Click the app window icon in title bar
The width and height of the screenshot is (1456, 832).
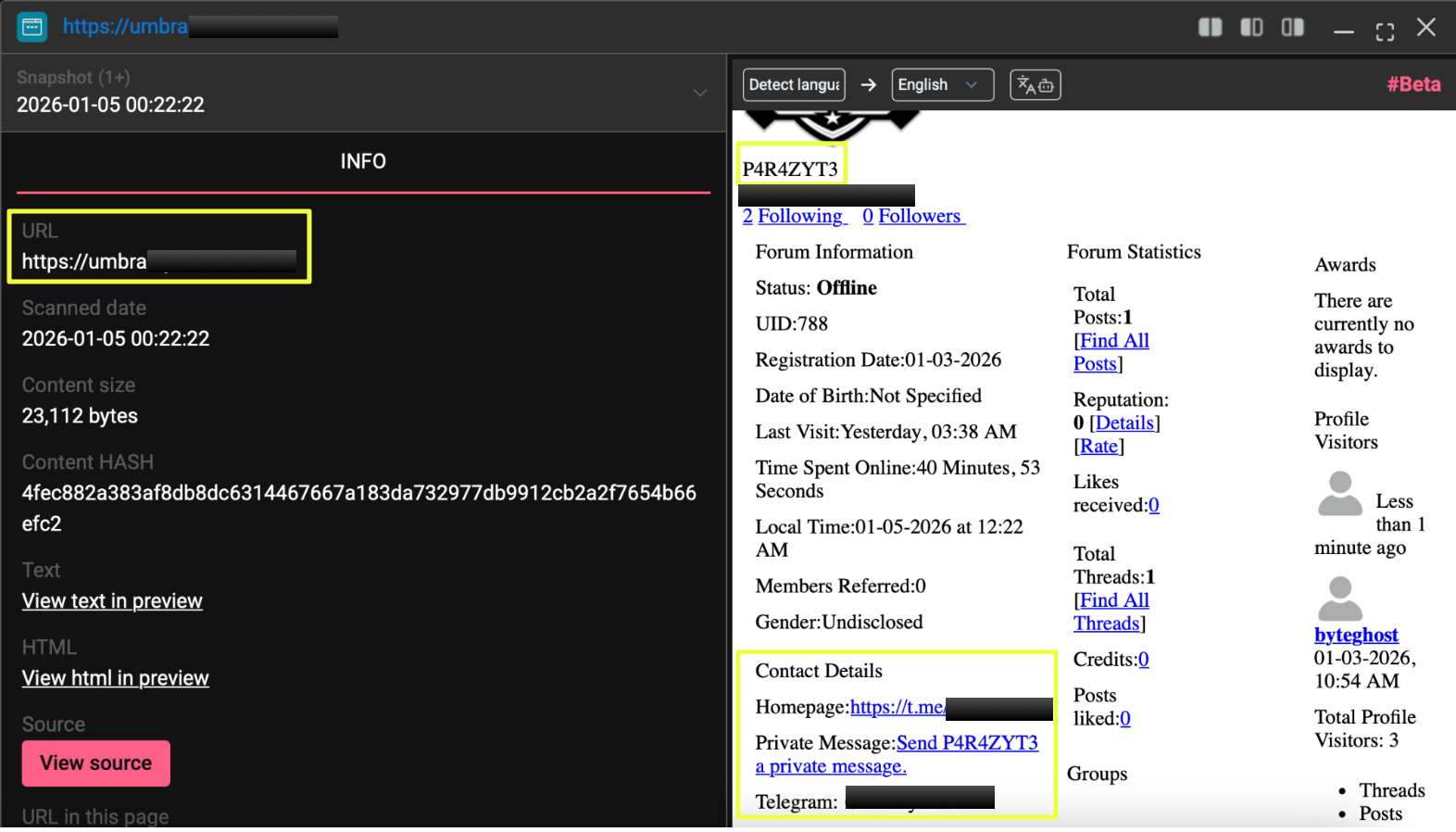click(32, 27)
